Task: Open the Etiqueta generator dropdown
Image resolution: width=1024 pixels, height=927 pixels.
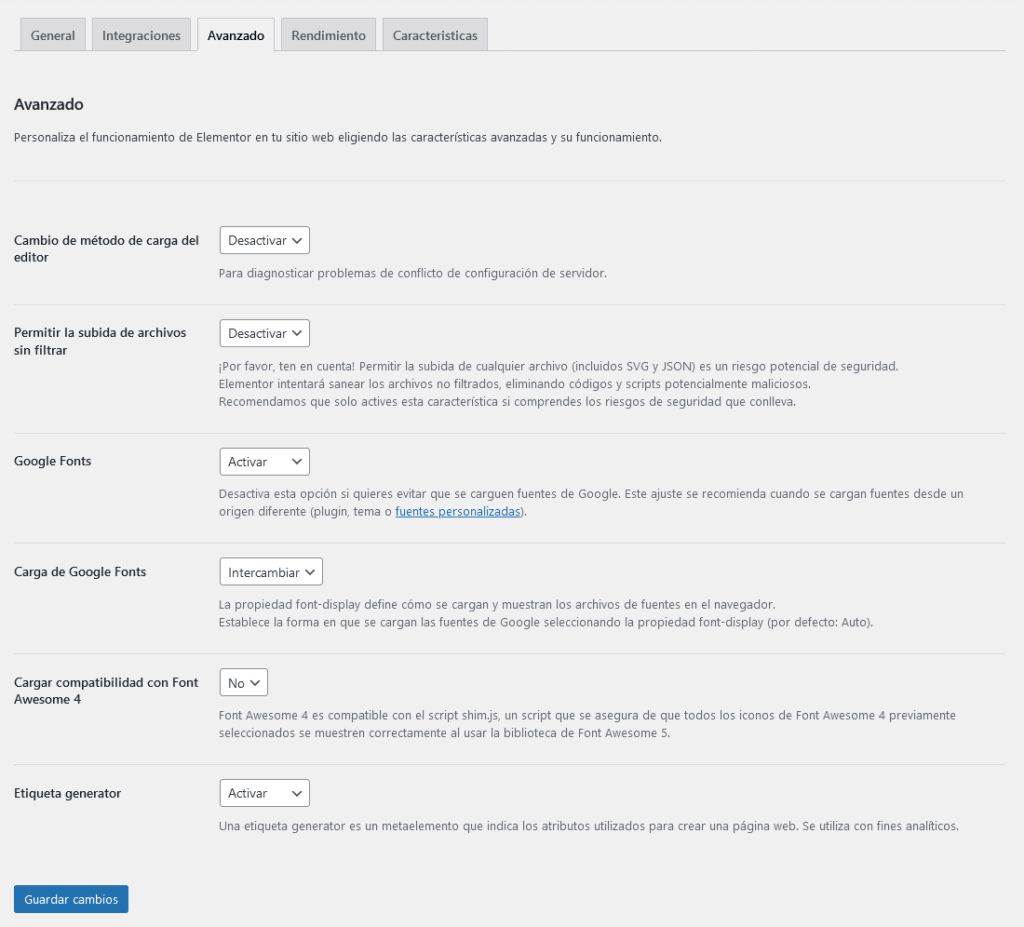Action: (264, 792)
